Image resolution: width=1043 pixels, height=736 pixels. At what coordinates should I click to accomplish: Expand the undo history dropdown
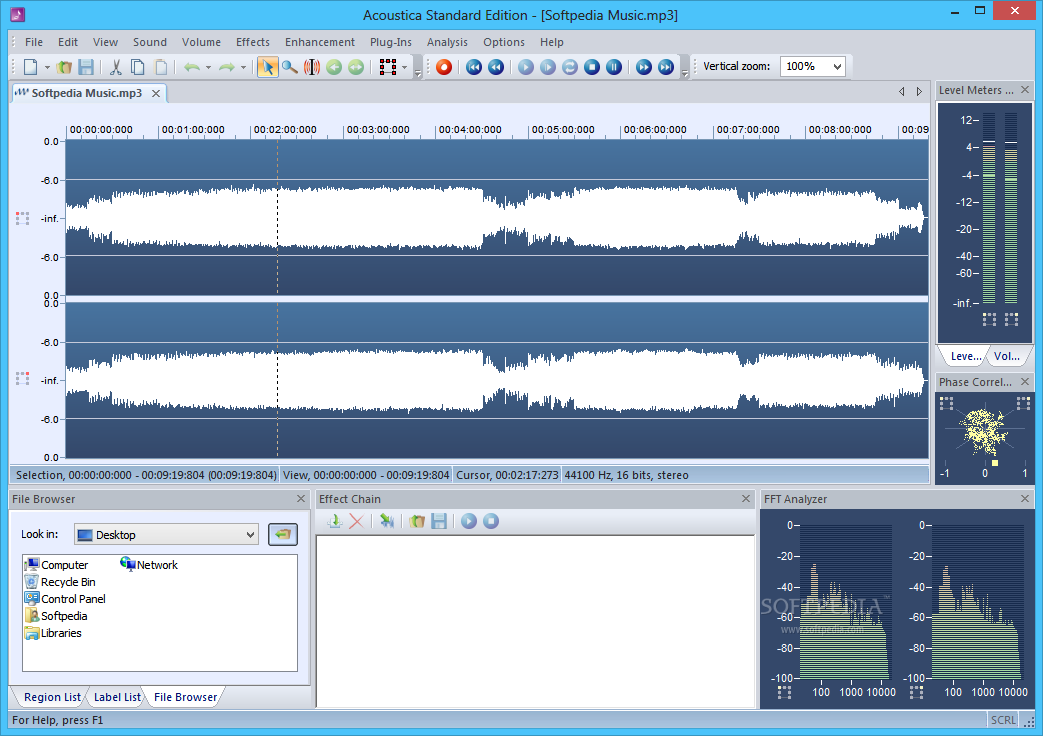208,67
